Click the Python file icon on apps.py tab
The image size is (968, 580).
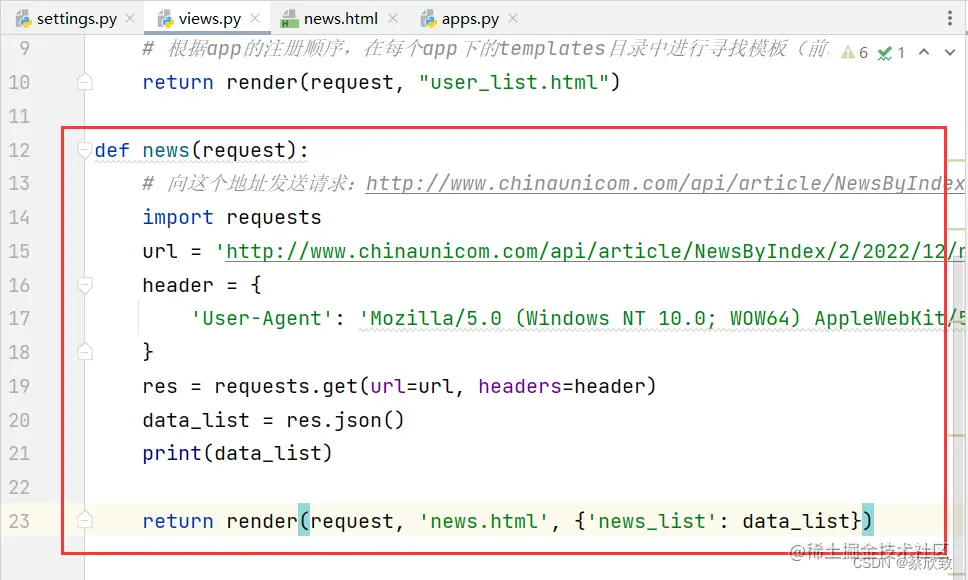[428, 19]
